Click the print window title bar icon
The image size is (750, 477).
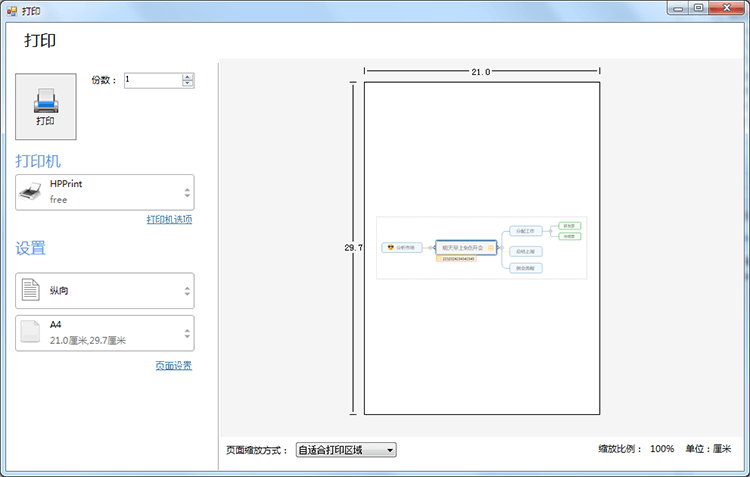11,9
